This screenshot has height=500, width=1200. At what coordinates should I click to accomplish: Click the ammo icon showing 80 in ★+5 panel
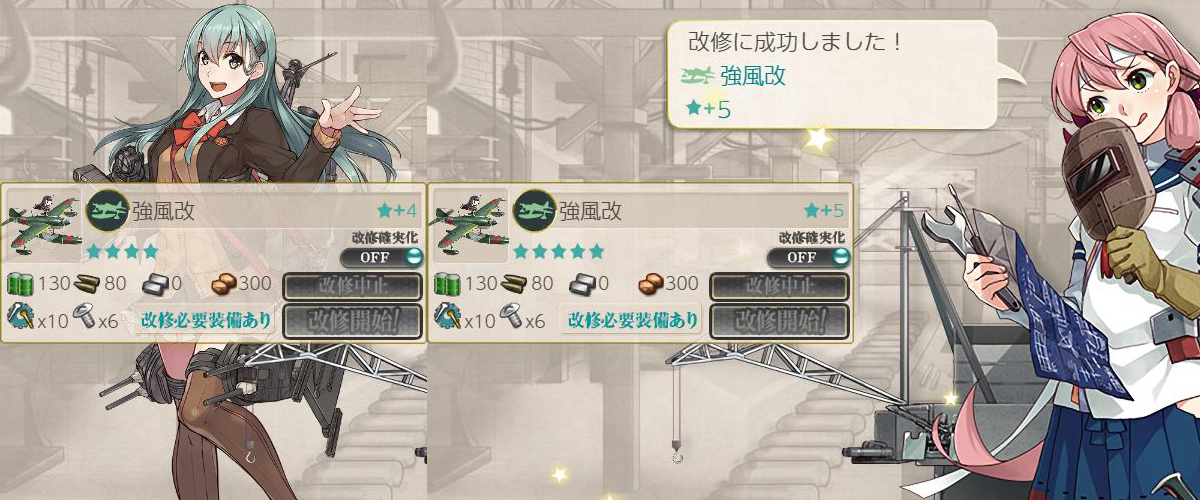tap(514, 283)
